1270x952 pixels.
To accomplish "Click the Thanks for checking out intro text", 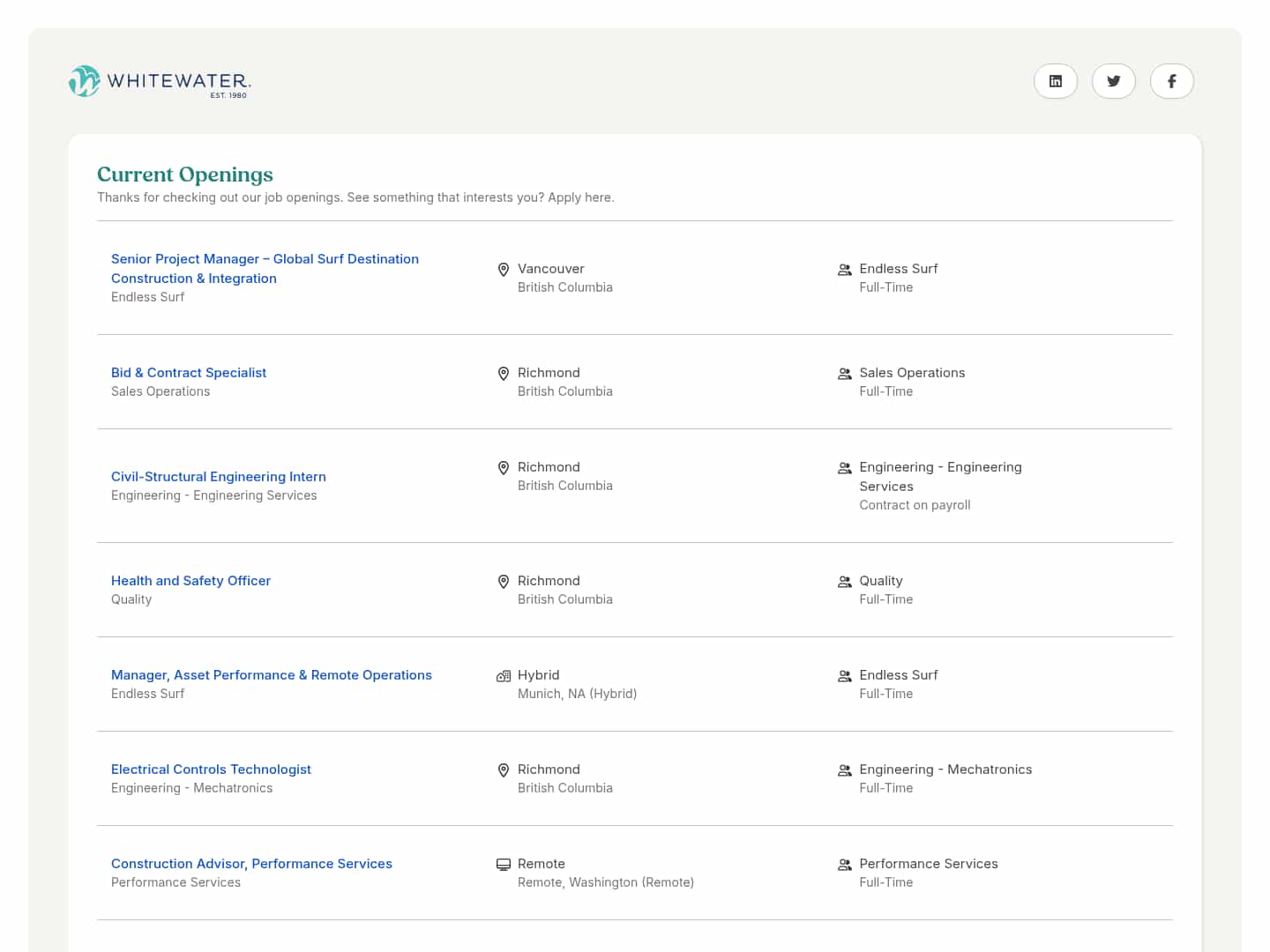I will [x=355, y=197].
